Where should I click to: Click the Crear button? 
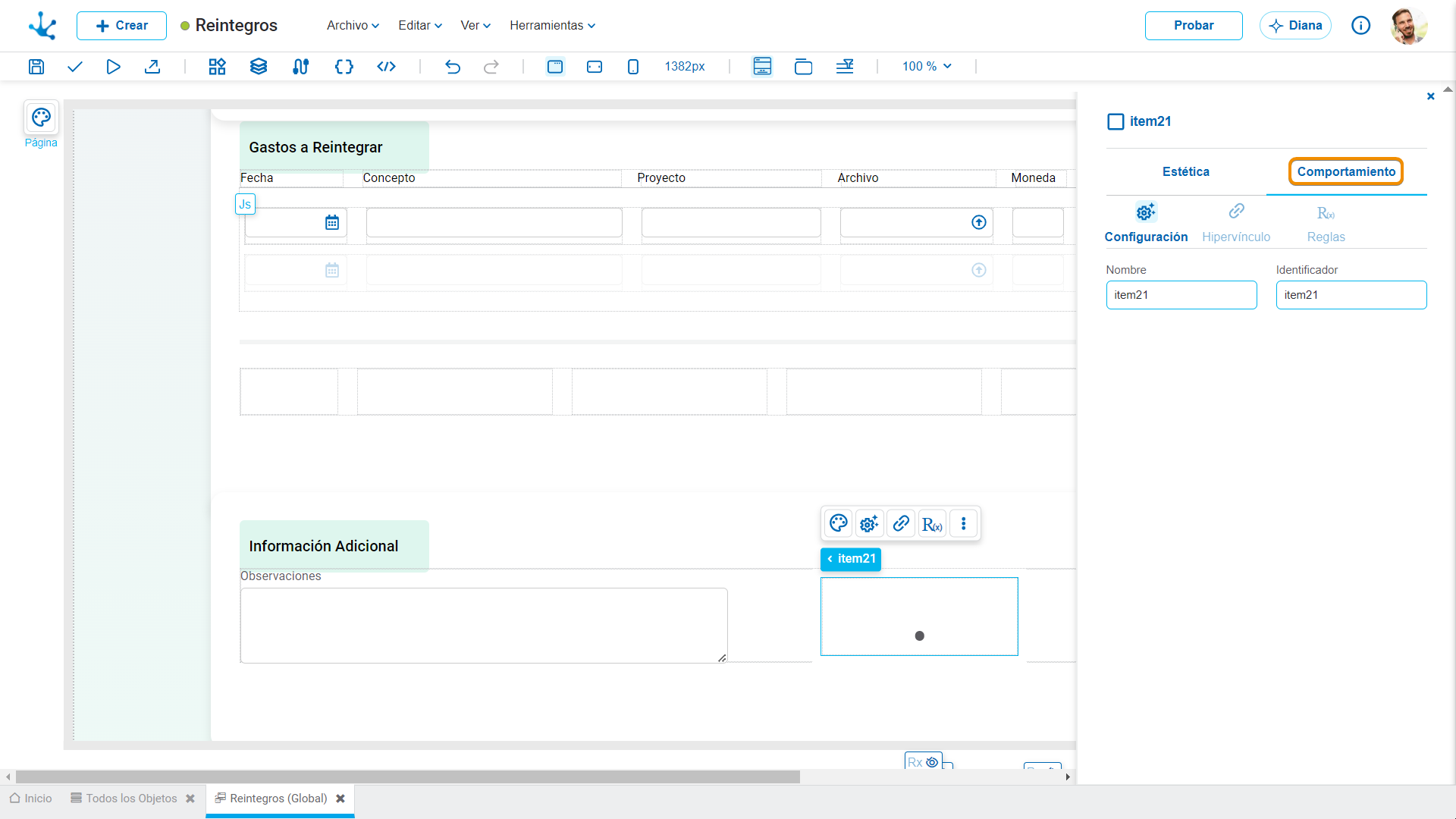click(x=121, y=26)
